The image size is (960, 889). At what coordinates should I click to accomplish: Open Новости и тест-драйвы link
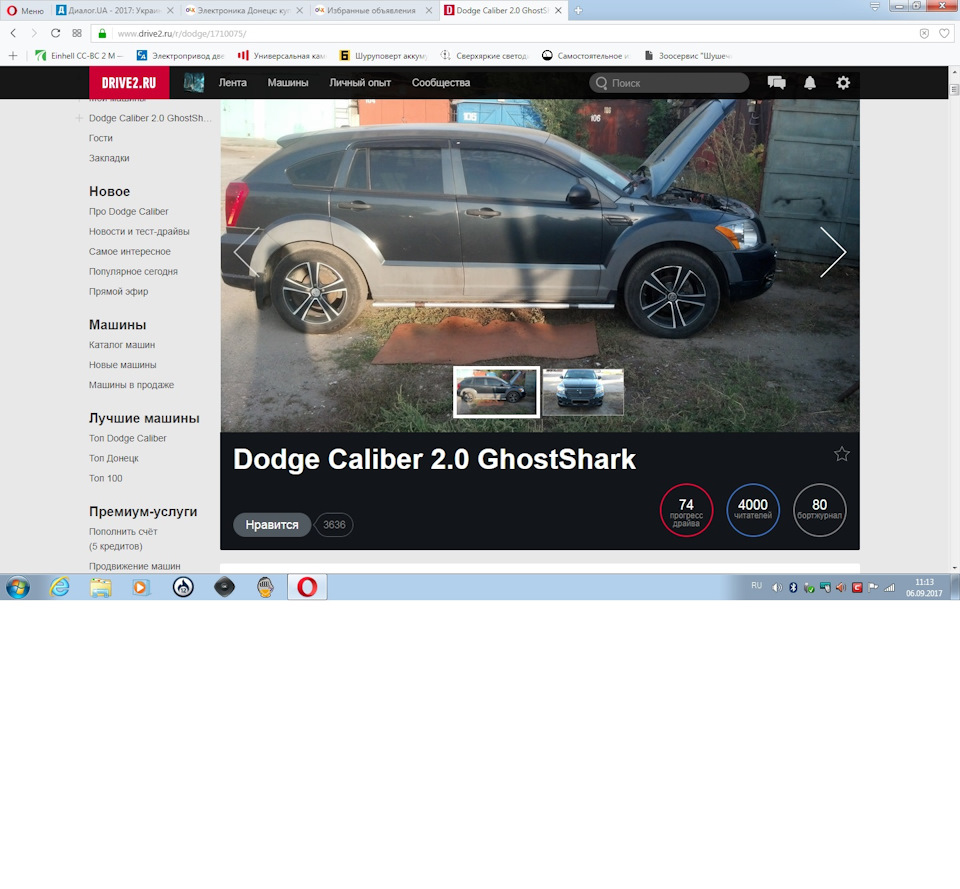pos(139,231)
